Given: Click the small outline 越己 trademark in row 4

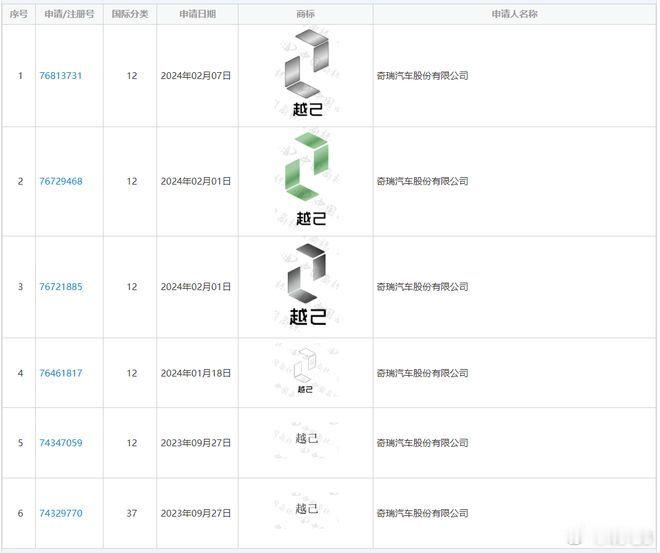Looking at the screenshot, I should pos(305,371).
